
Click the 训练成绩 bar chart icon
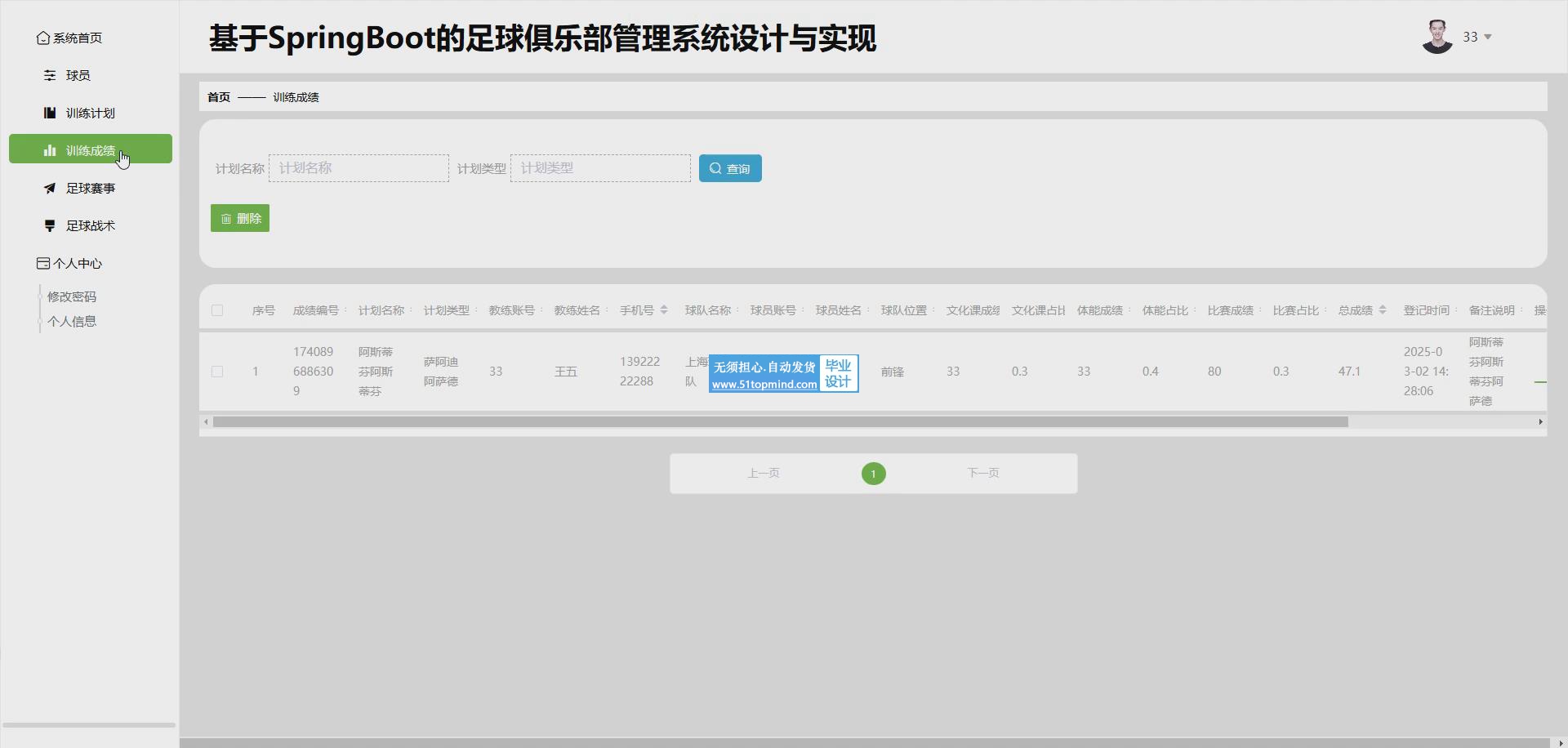pos(50,150)
